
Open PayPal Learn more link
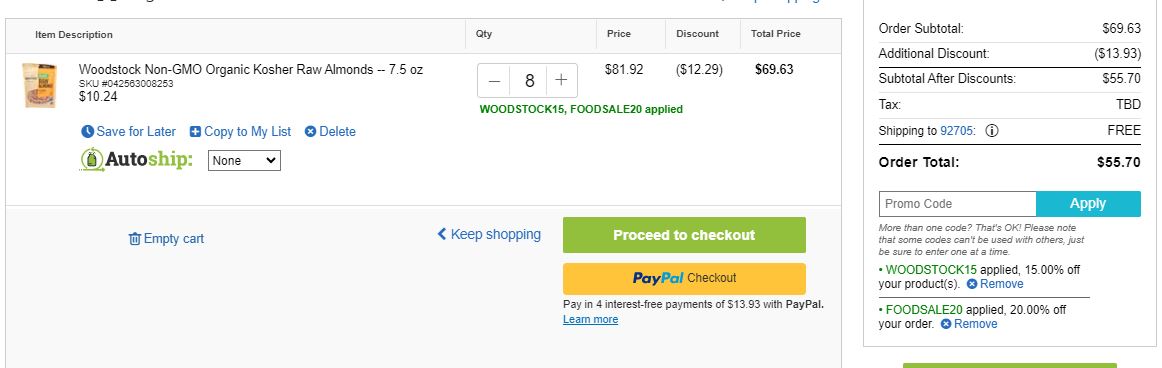click(x=590, y=320)
